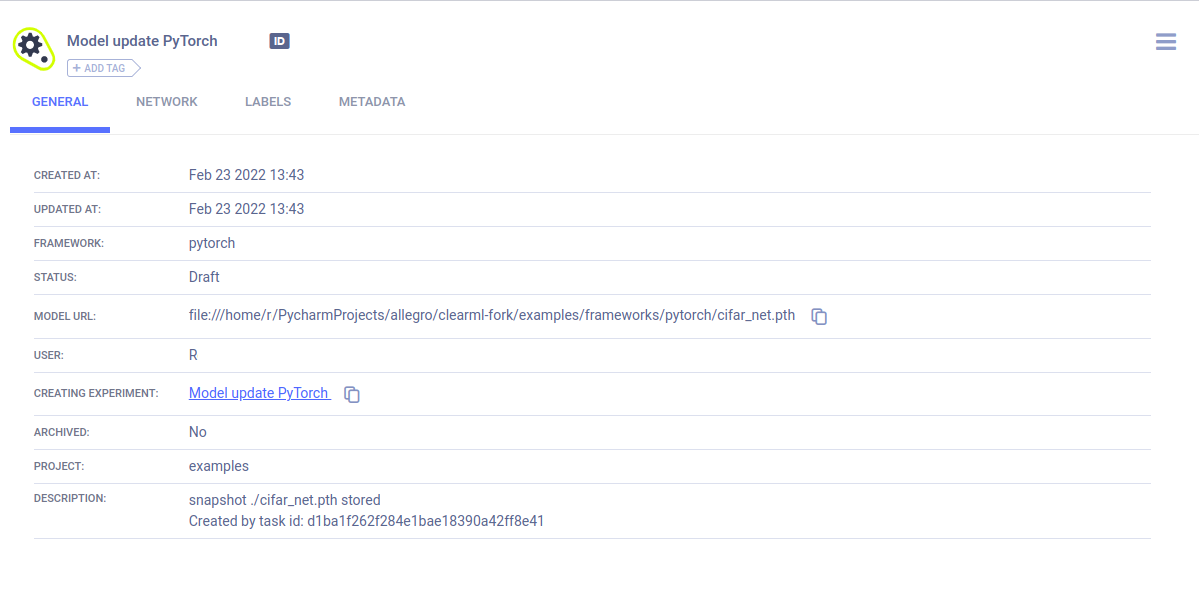Copy the creating experiment ID
The width and height of the screenshot is (1199, 594).
click(352, 394)
